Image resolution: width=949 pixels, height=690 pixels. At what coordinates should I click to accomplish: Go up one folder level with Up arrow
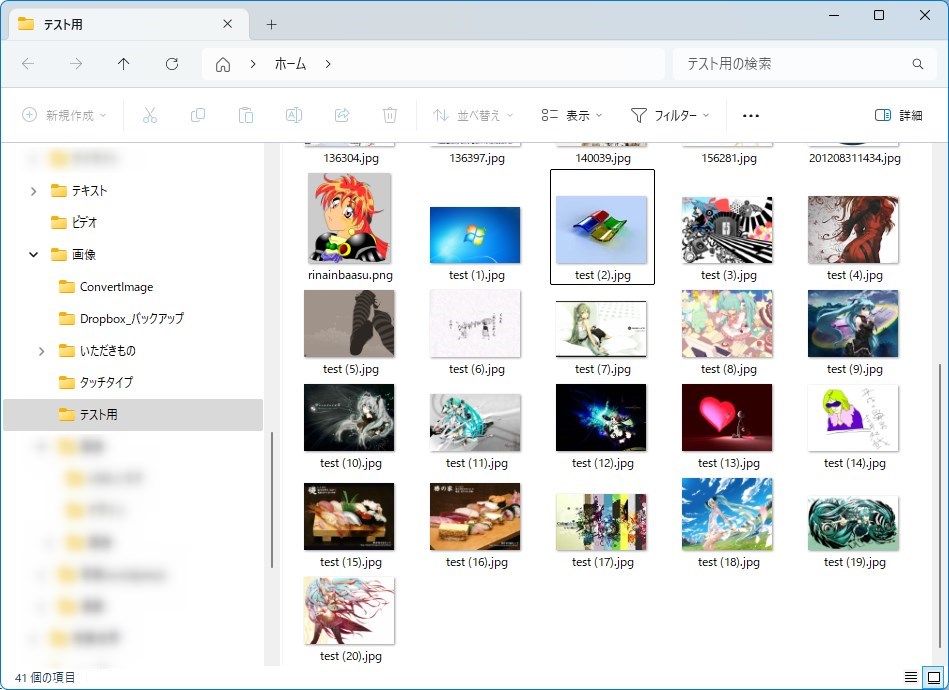point(124,64)
